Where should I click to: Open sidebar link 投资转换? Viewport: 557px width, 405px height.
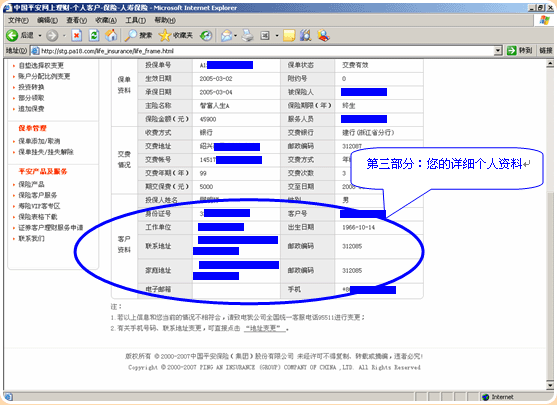point(31,87)
